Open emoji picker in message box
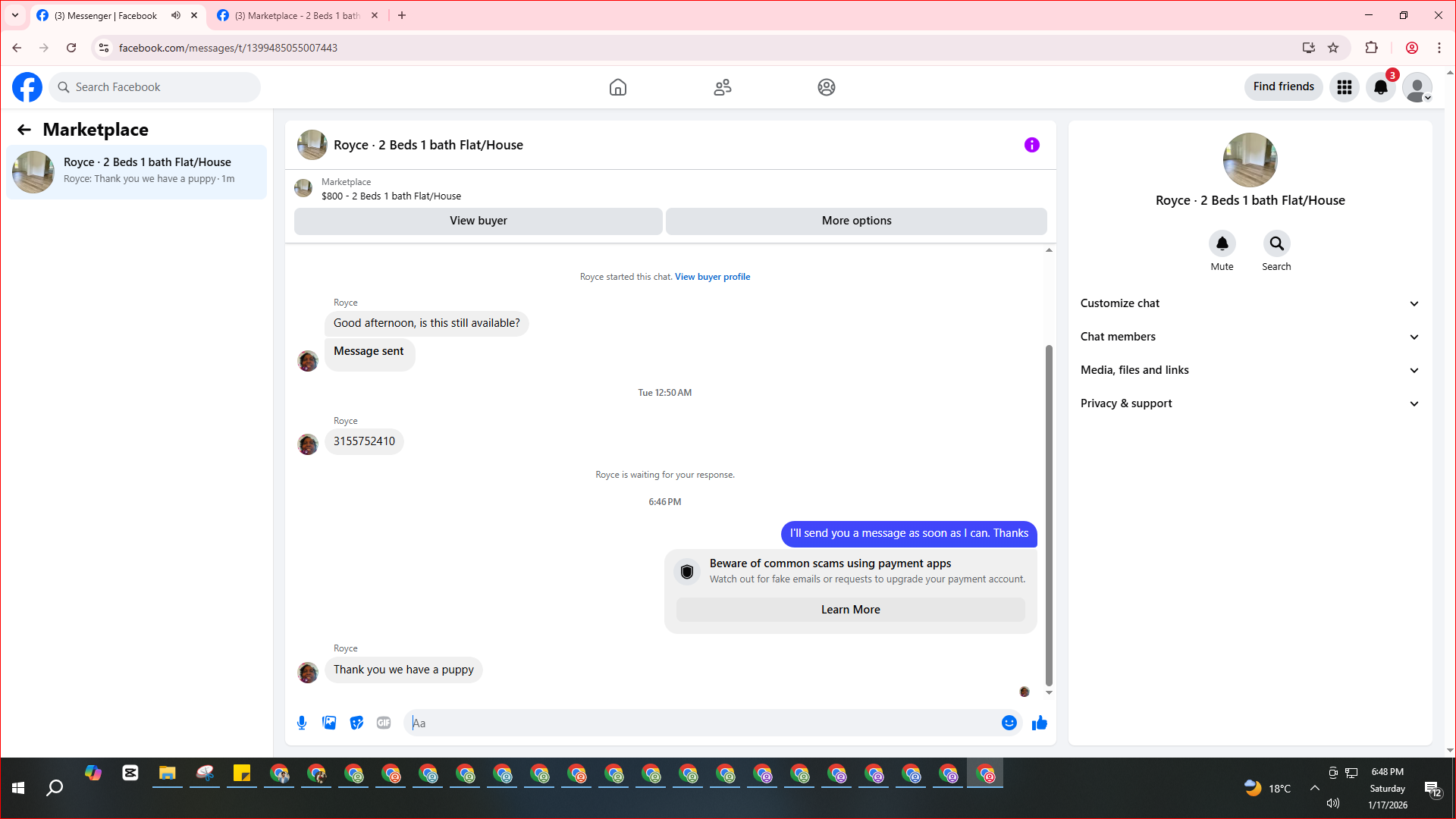This screenshot has width=1456, height=819. (x=1009, y=723)
